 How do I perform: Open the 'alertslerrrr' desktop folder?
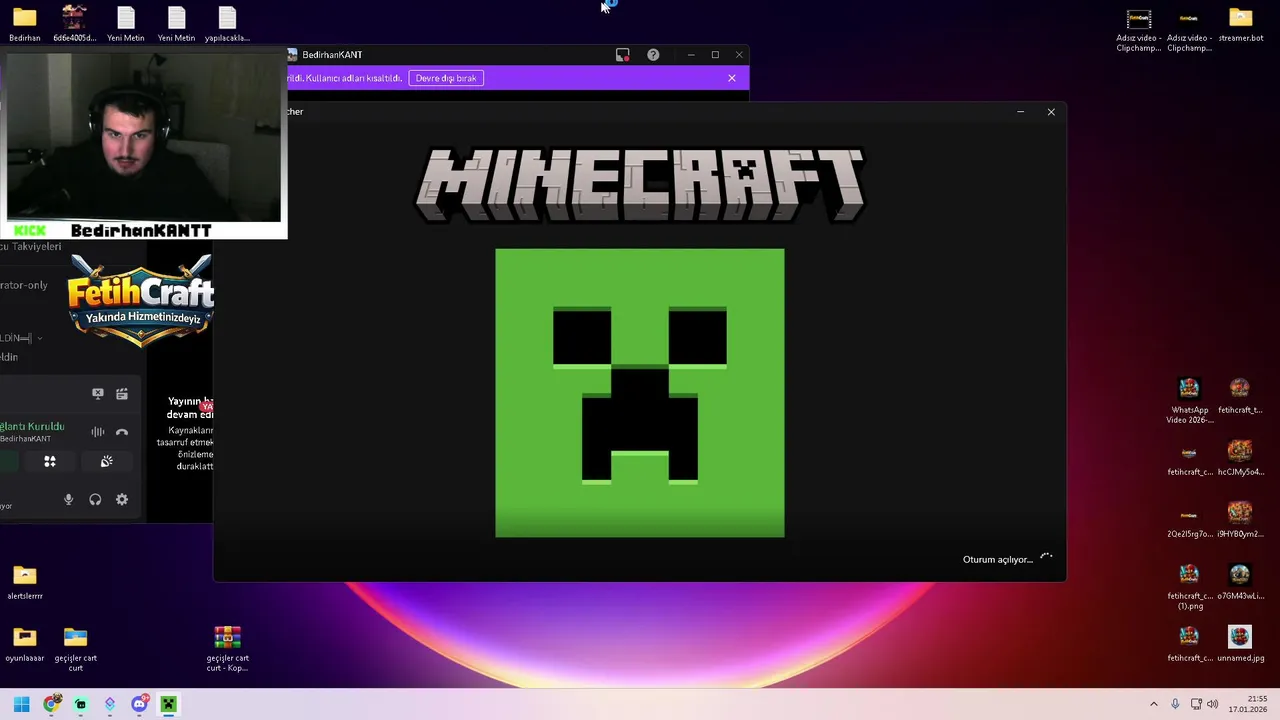coord(25,582)
